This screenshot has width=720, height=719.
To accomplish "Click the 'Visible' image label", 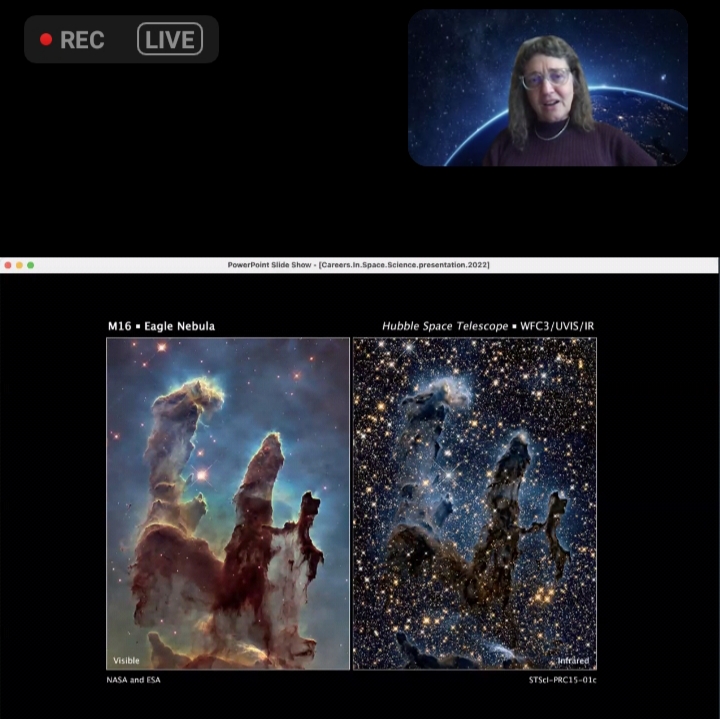I will [126, 661].
